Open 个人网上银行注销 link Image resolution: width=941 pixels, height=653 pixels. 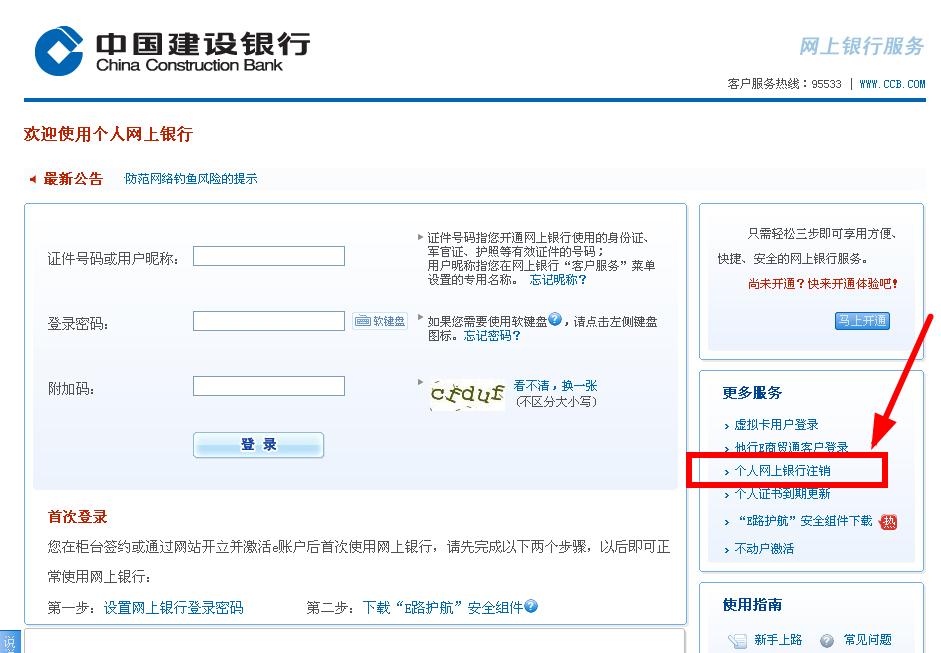pyautogui.click(x=783, y=471)
